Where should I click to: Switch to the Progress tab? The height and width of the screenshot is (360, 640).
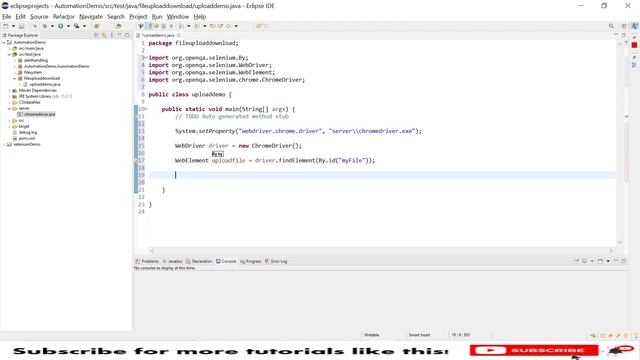pyautogui.click(x=251, y=261)
